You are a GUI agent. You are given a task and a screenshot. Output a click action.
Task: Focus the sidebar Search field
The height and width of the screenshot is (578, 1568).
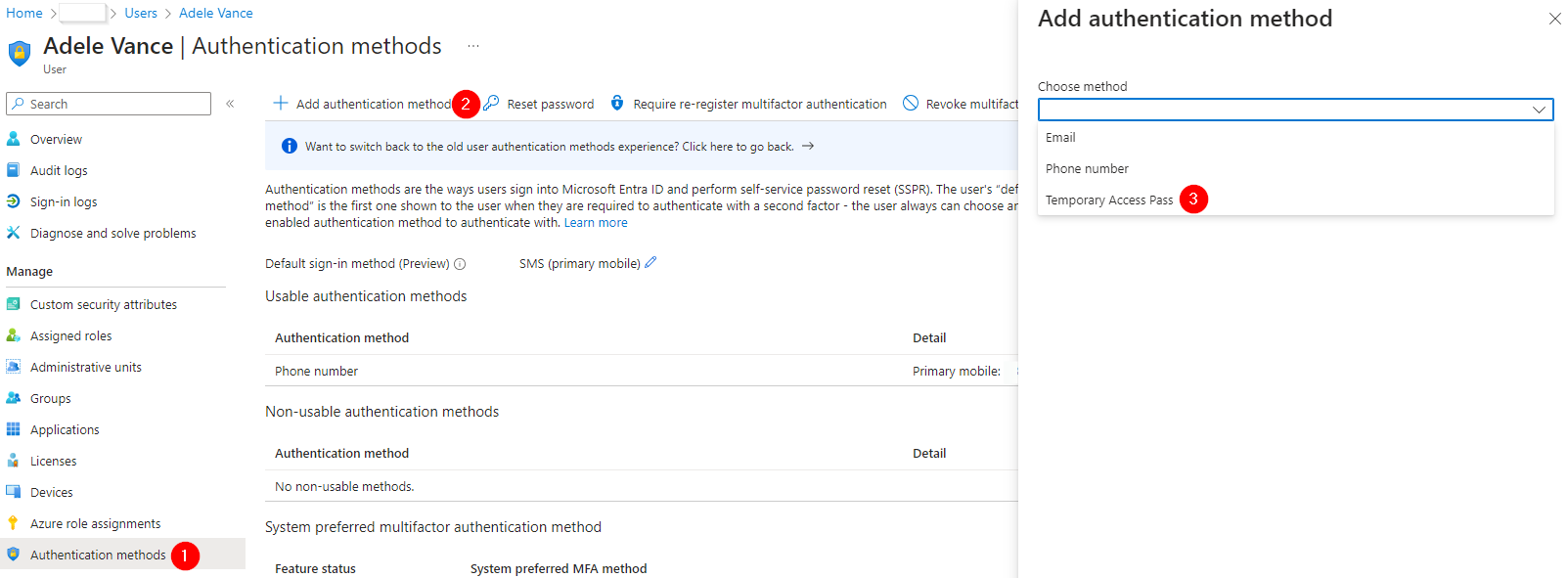pos(109,104)
